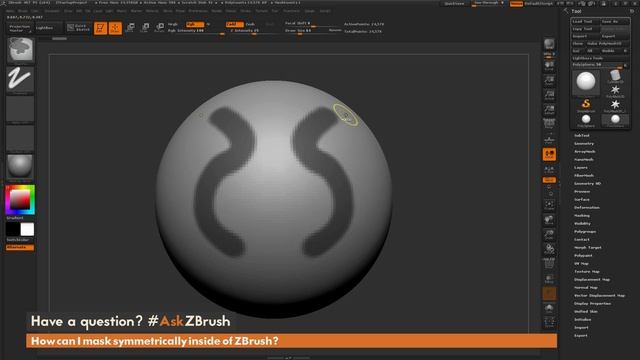Screen dimensions: 640x360
Task: Expand the Deformation sub-palette
Action: pos(587,207)
